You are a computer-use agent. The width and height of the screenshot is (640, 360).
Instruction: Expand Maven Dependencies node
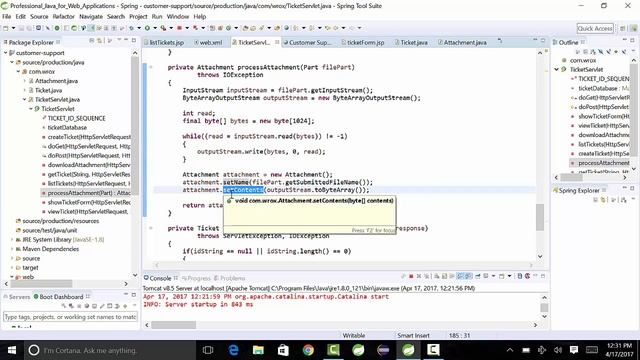coord(12,249)
